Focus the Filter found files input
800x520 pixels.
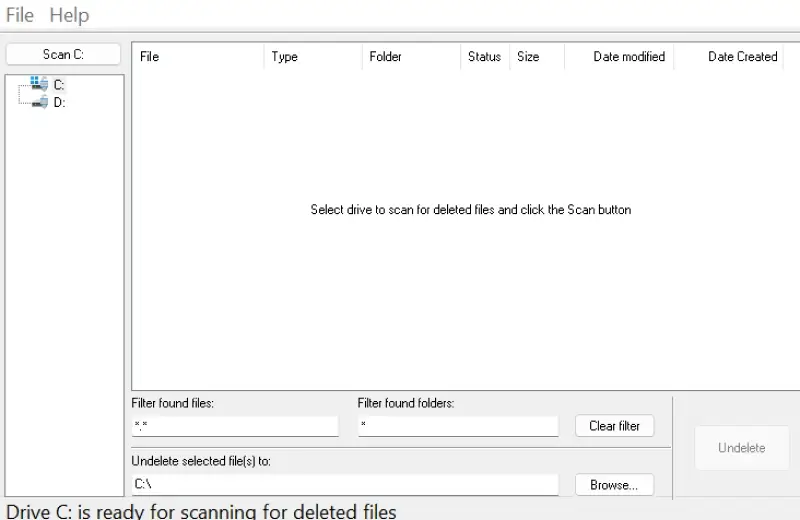tap(235, 426)
